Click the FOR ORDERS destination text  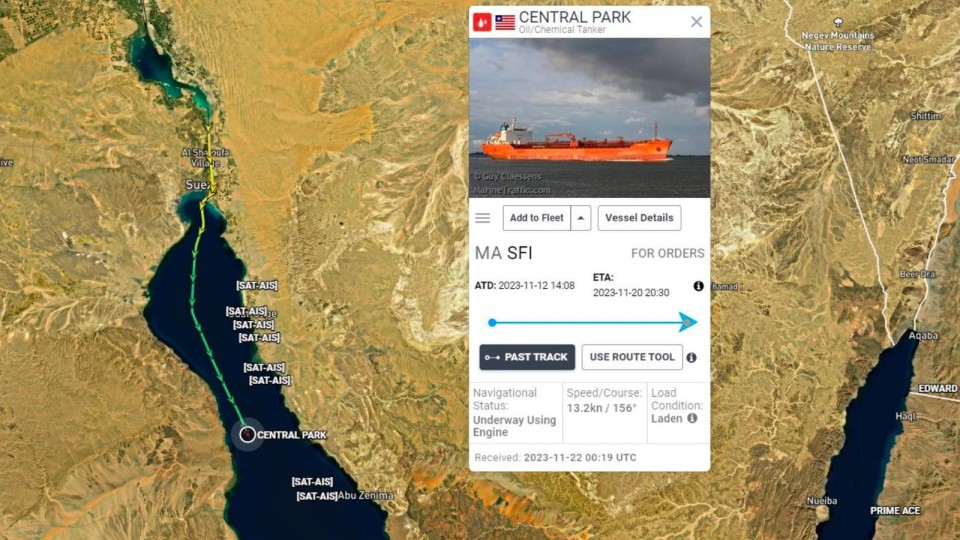[x=667, y=253]
